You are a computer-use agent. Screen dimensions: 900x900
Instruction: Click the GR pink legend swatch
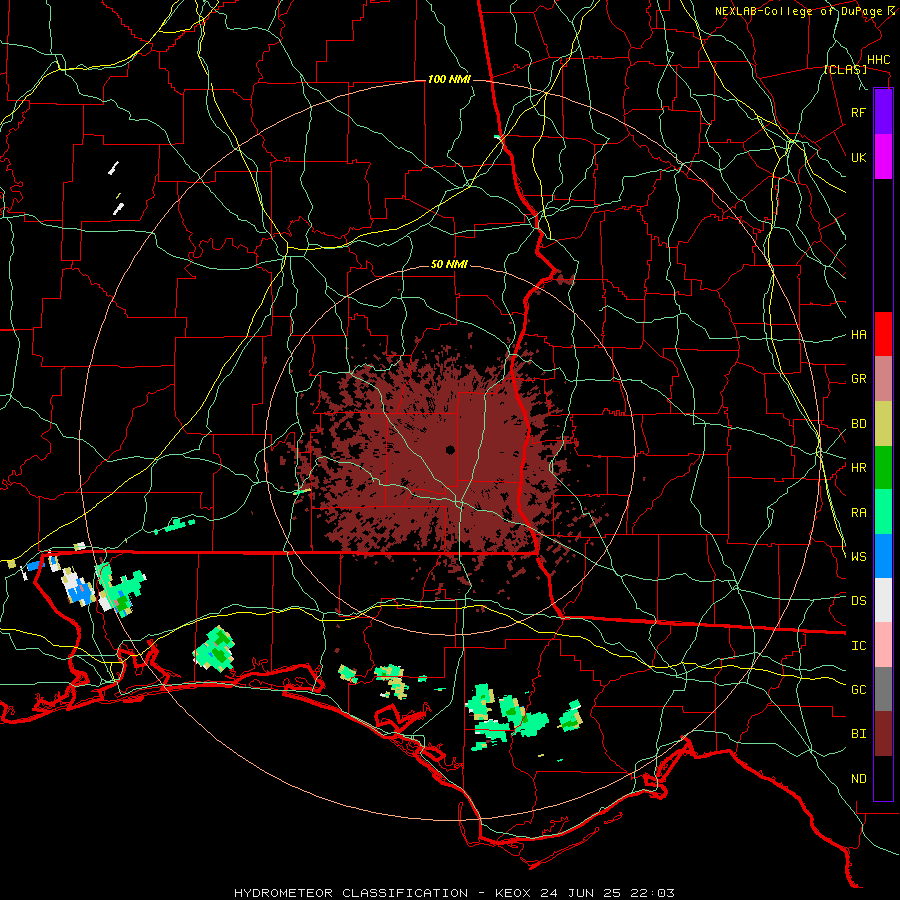(x=883, y=379)
